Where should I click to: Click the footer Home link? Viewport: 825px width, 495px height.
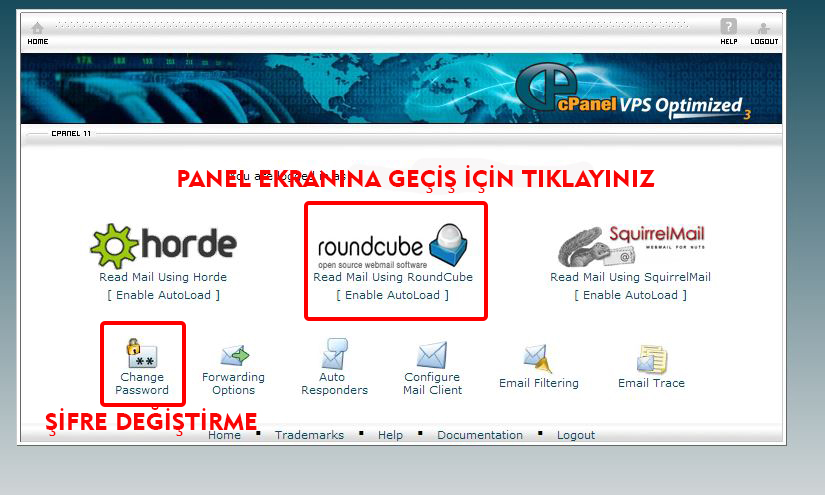[x=224, y=435]
